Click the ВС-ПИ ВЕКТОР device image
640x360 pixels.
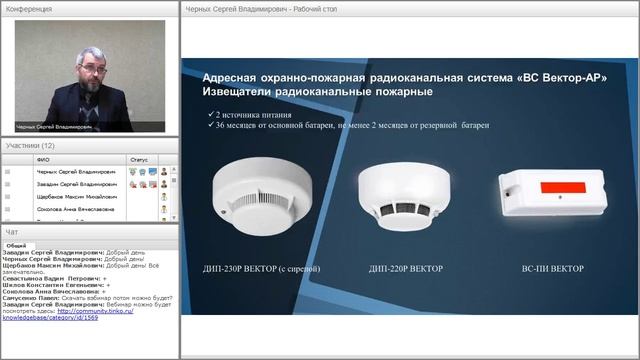553,193
